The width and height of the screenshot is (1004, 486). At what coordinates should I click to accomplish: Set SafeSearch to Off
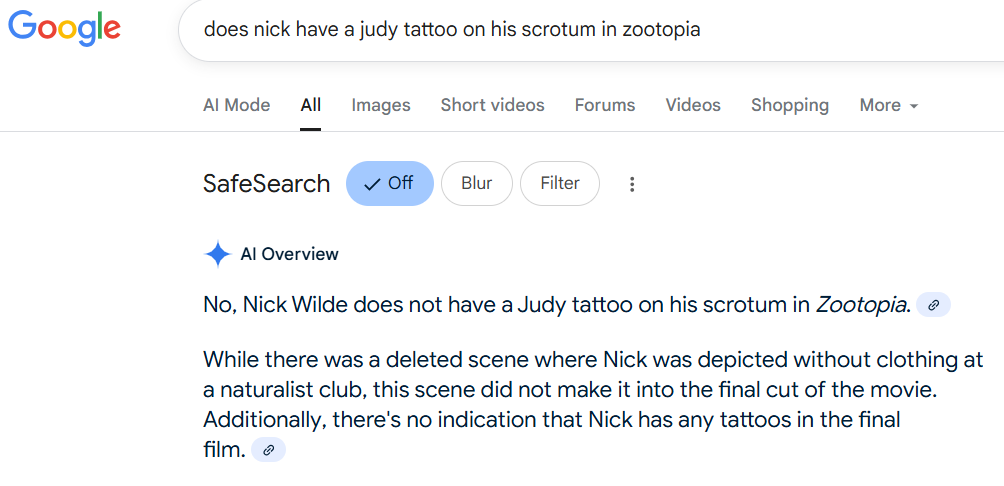pos(390,184)
